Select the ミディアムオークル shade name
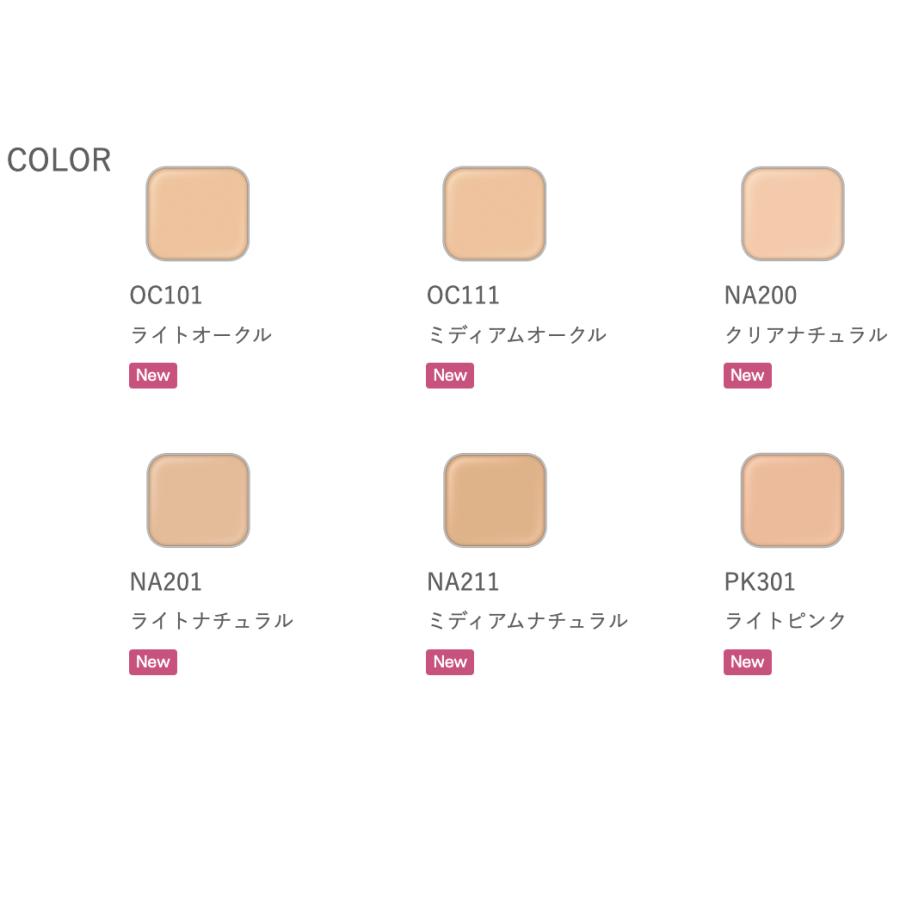This screenshot has width=900, height=900. [x=516, y=335]
